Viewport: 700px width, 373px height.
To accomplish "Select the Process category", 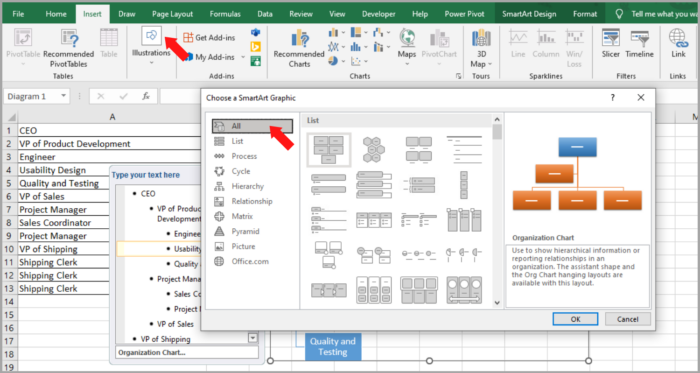I will pos(244,156).
